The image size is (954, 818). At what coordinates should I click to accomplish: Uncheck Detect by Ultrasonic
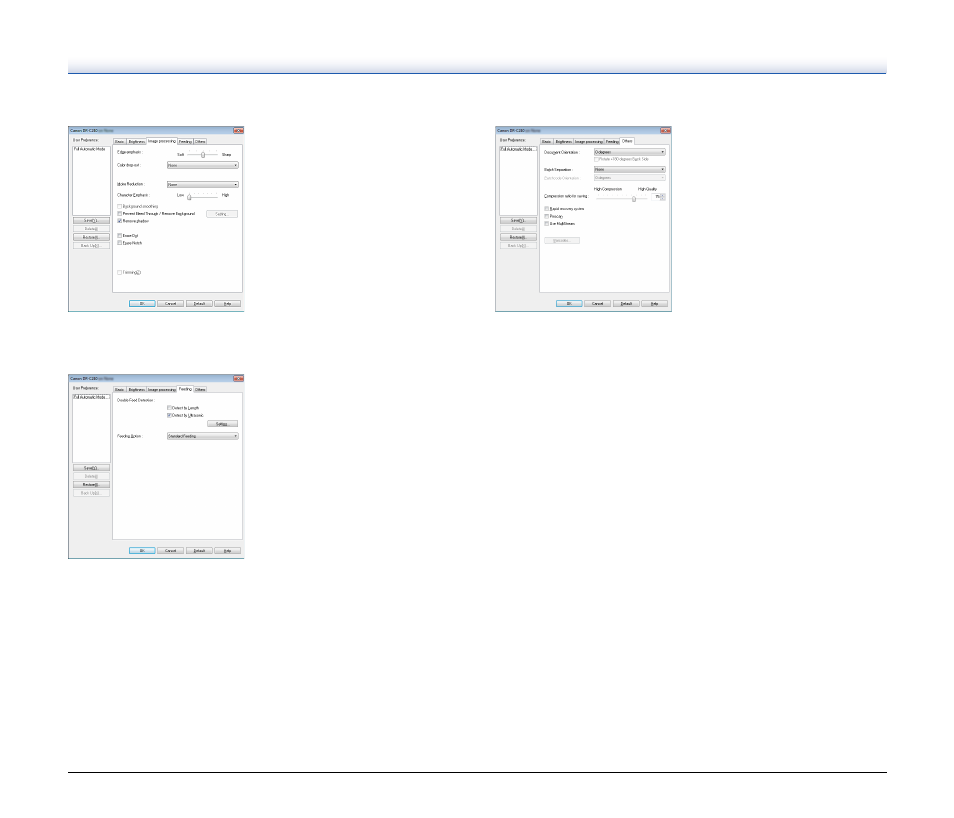pos(170,415)
